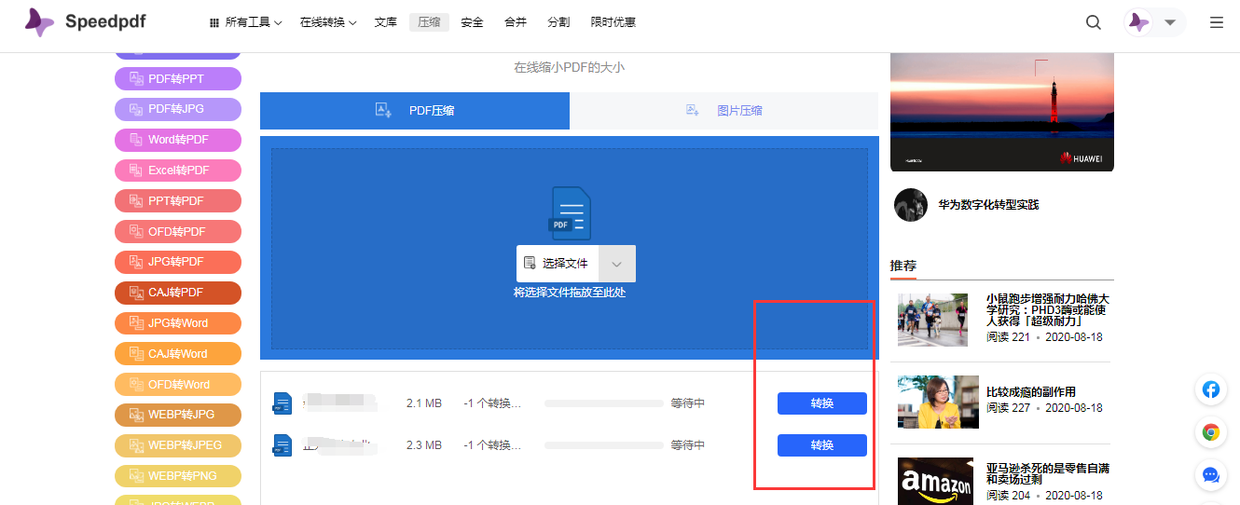The width and height of the screenshot is (1240, 505).
Task: Expand the user avatar dropdown
Action: (1154, 22)
